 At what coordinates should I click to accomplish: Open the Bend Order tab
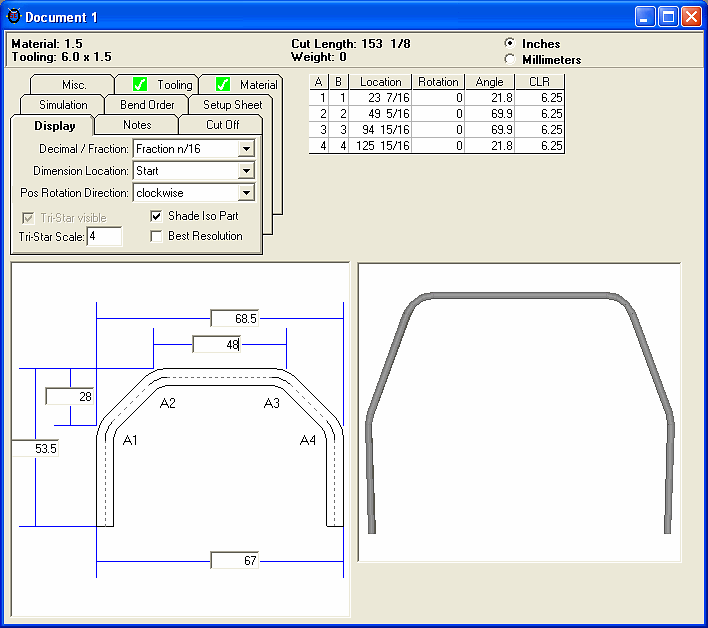pyautogui.click(x=147, y=105)
